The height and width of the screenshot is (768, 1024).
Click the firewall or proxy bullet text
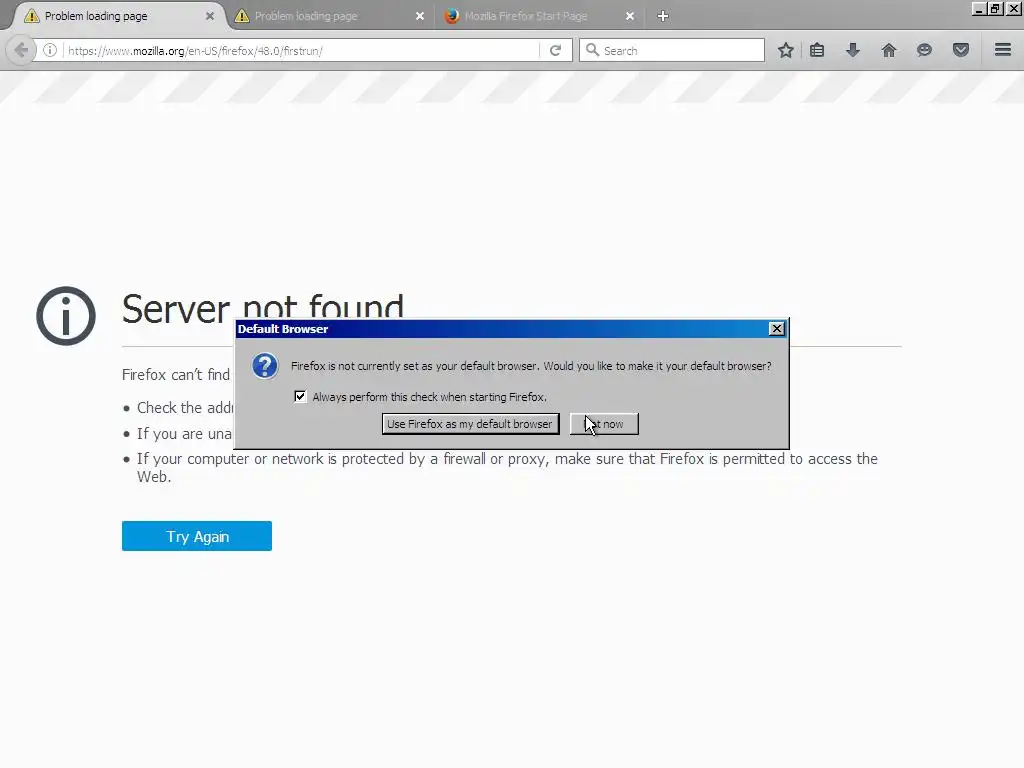tap(507, 468)
